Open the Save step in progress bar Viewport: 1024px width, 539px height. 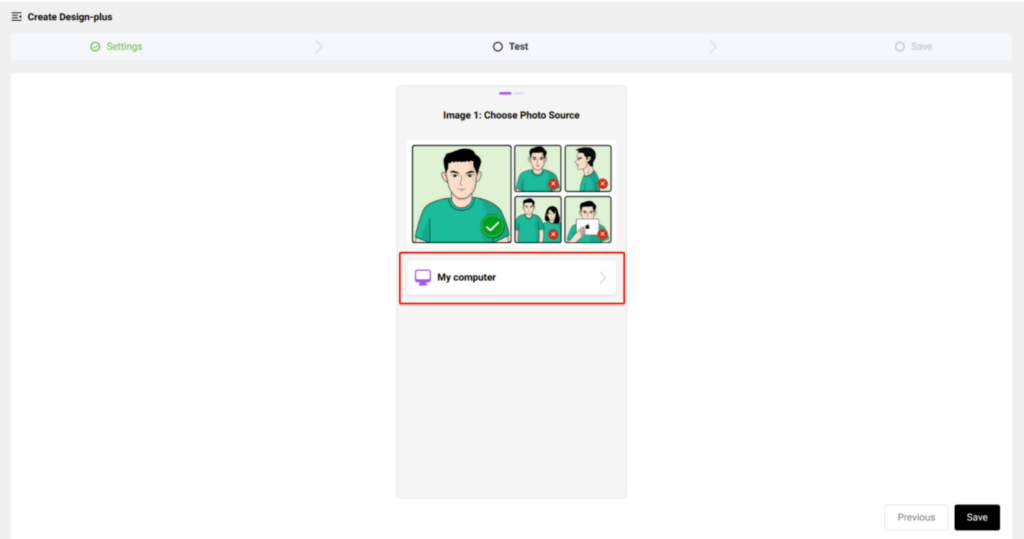pos(913,46)
